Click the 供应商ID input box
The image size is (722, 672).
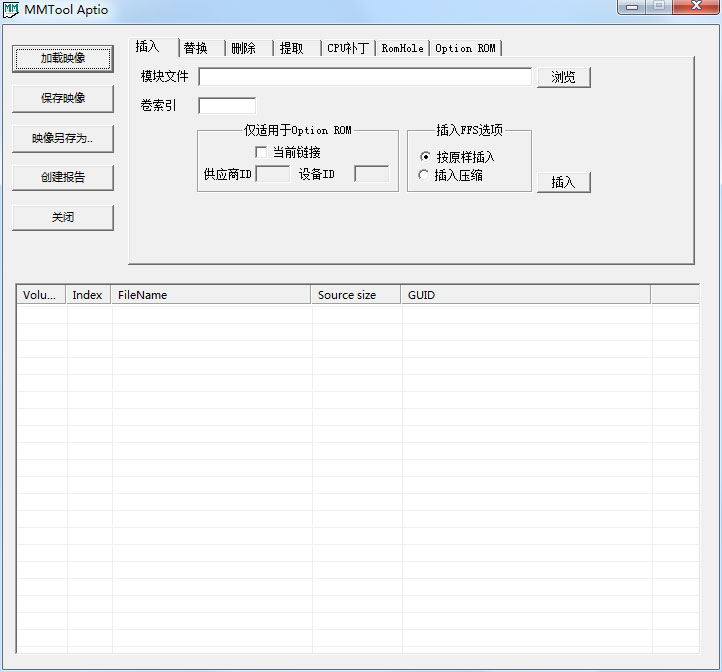(273, 174)
